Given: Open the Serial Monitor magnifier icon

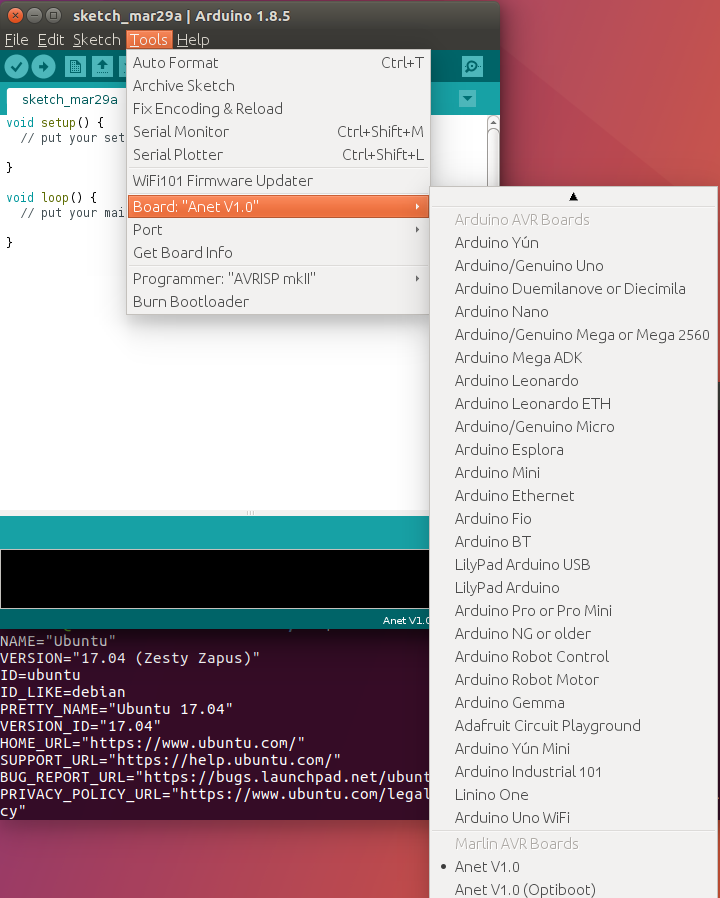Looking at the screenshot, I should 472,67.
